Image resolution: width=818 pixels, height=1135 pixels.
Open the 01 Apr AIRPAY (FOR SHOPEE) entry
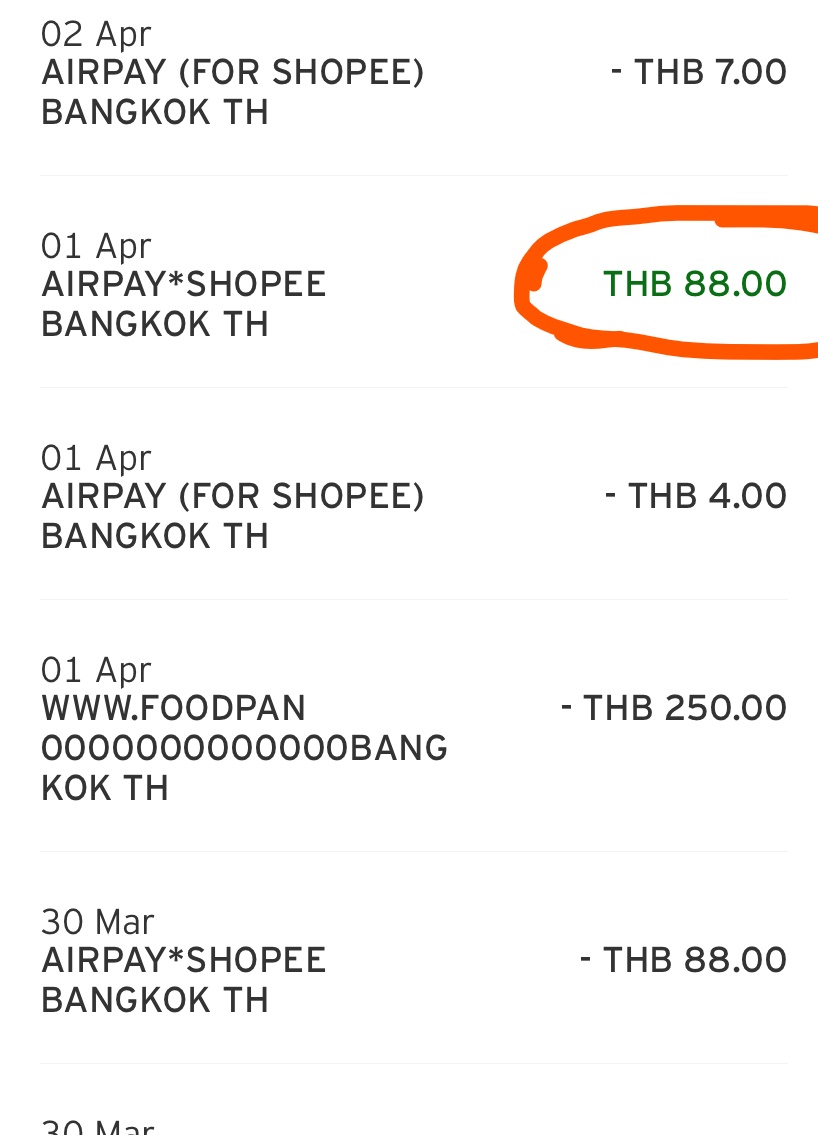232,497
